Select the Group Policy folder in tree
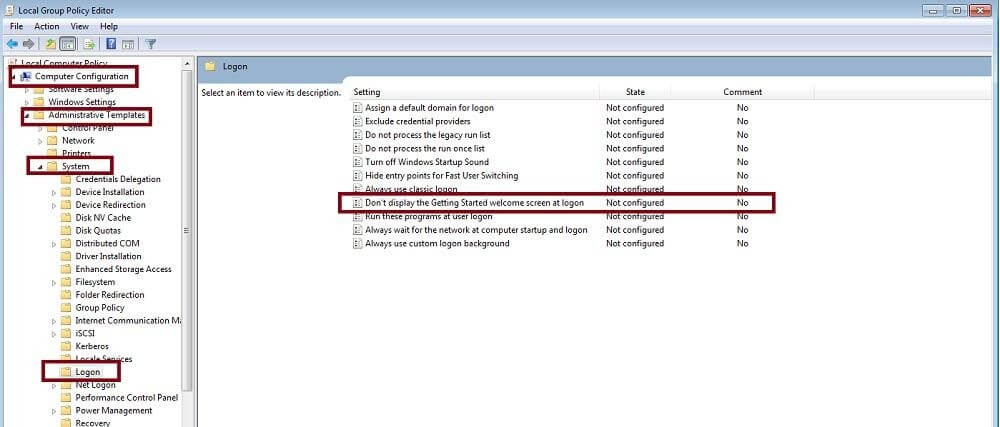1000x427 pixels. pos(100,308)
